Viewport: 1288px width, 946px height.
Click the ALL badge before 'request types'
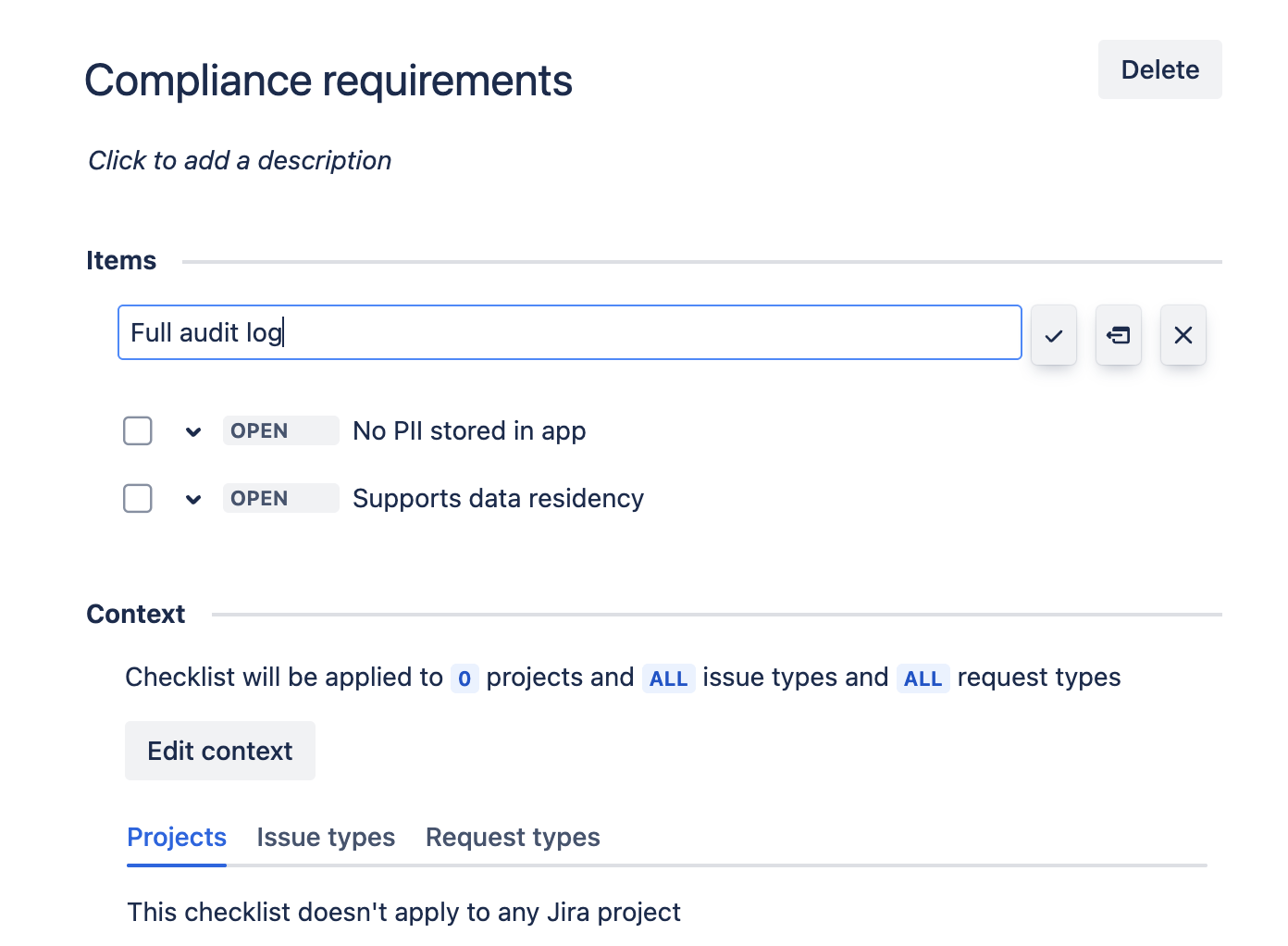(x=923, y=678)
